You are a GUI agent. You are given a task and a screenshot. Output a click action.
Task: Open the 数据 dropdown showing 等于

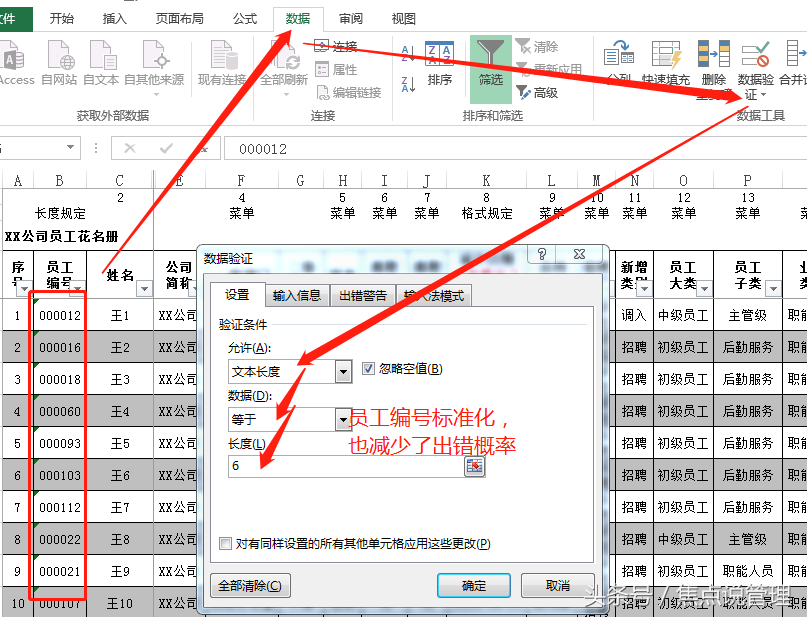[x=343, y=419]
